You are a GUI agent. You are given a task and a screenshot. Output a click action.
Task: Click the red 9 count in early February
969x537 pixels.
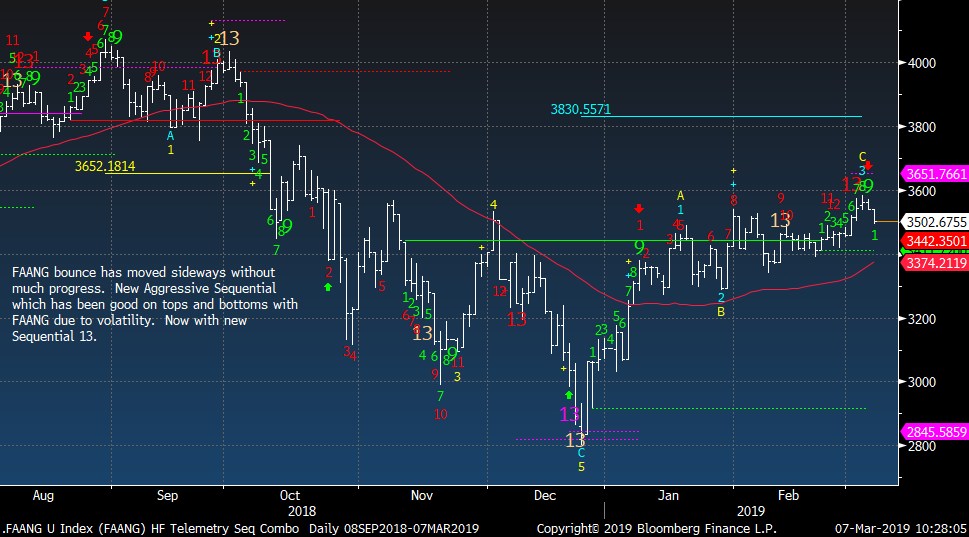click(781, 198)
